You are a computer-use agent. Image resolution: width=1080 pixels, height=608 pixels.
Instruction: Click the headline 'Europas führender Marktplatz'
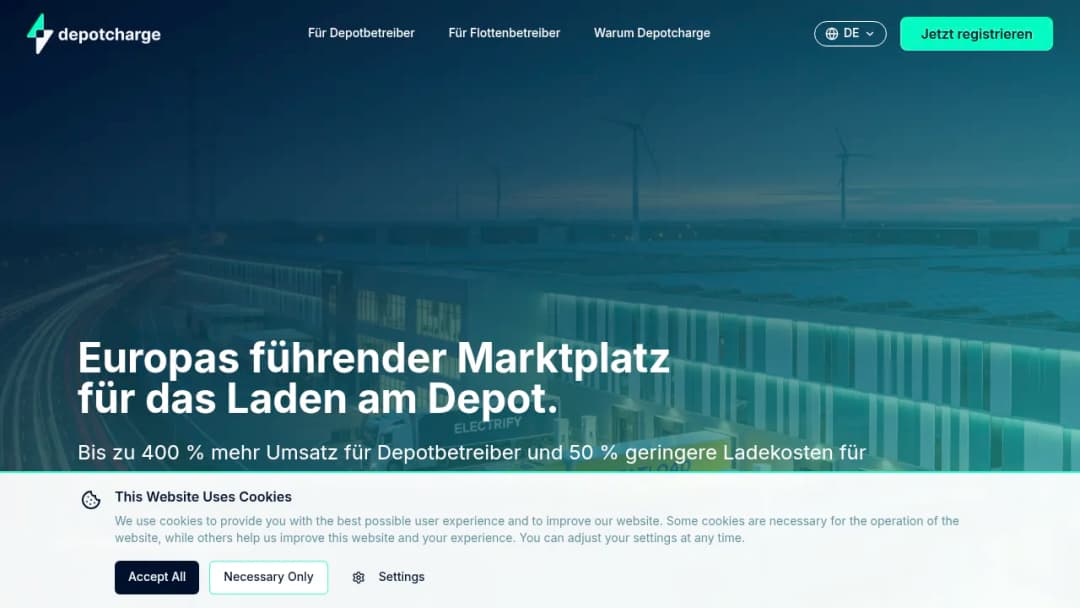(x=373, y=357)
